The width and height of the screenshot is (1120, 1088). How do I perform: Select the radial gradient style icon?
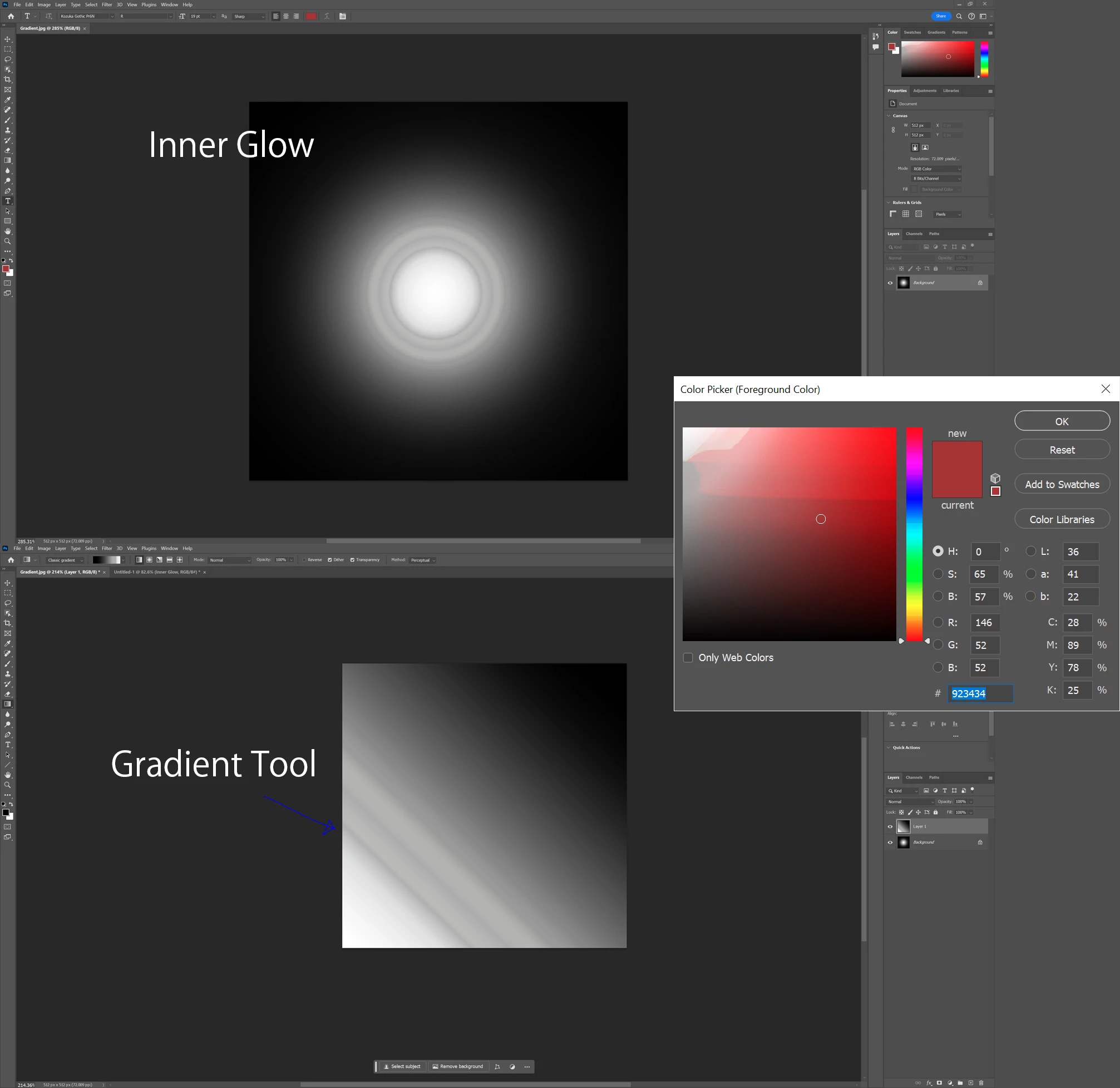click(149, 560)
